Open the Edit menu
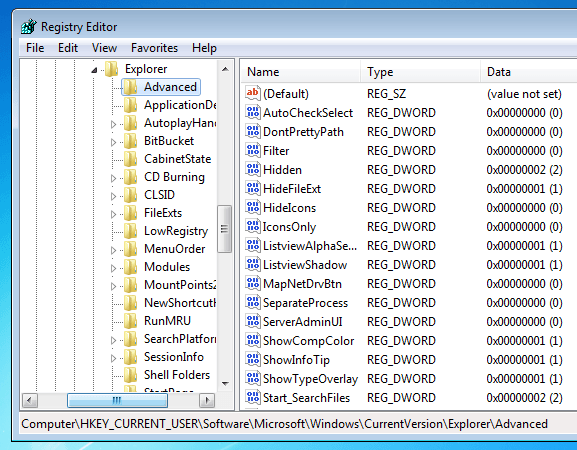 68,48
